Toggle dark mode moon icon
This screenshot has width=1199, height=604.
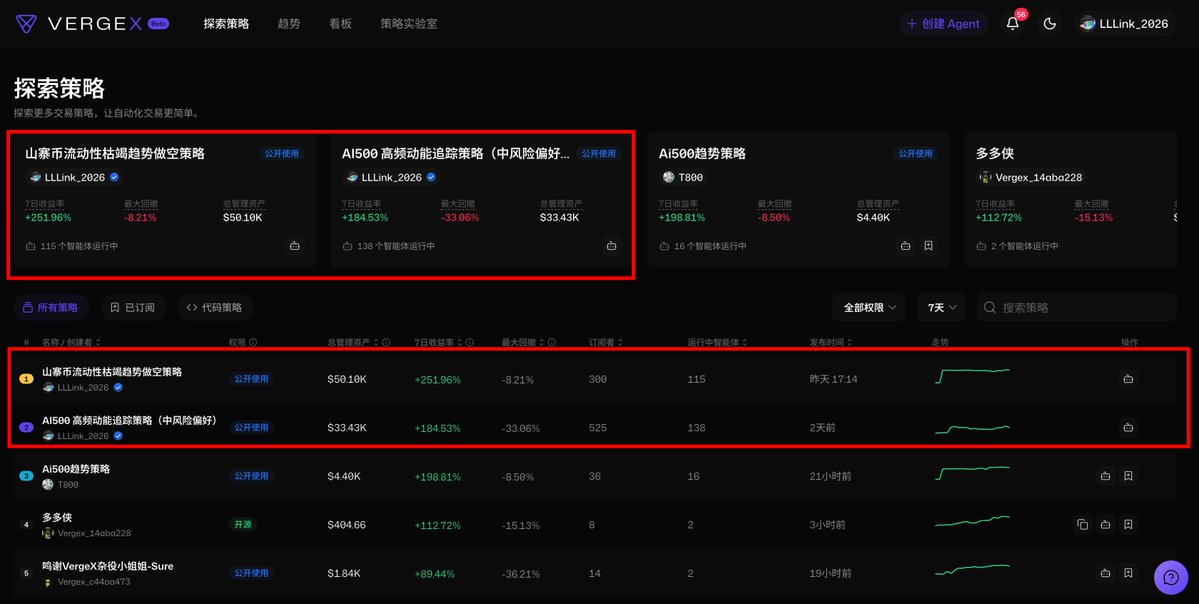(1050, 24)
